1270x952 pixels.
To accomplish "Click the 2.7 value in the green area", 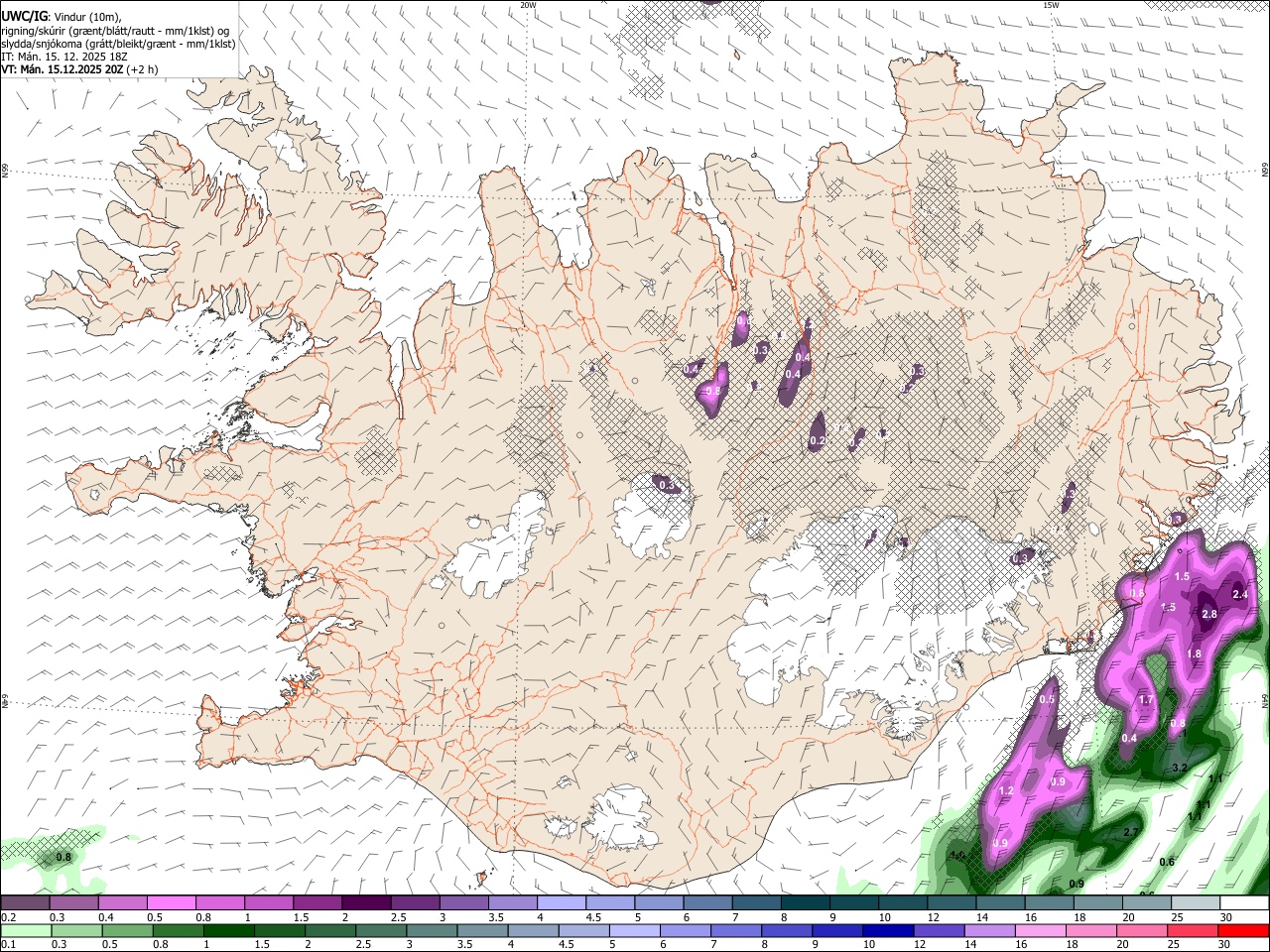I will click(1130, 833).
